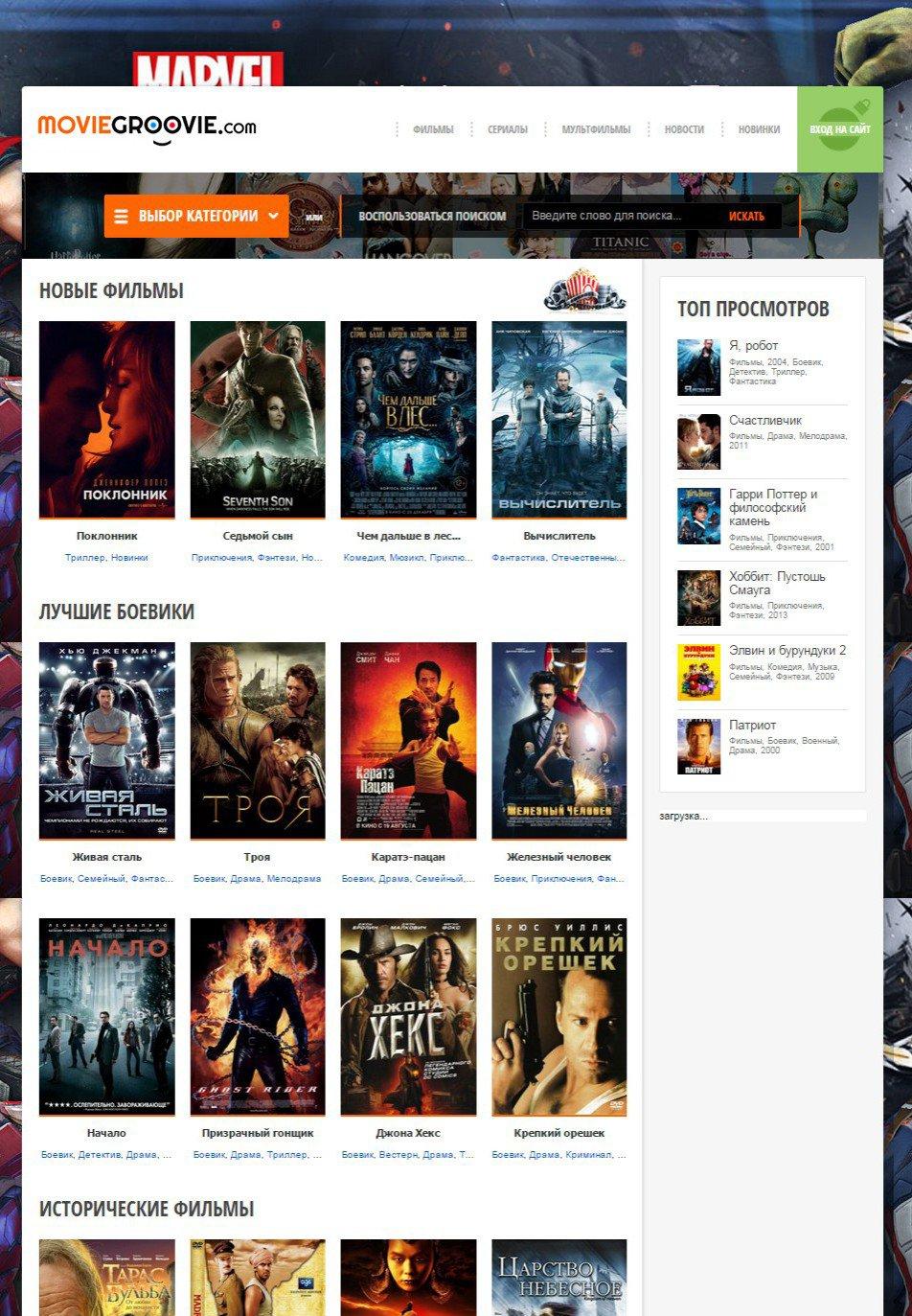This screenshot has width=912, height=1316.
Task: Click the Патриот sidebar thumbnail
Action: point(698,747)
